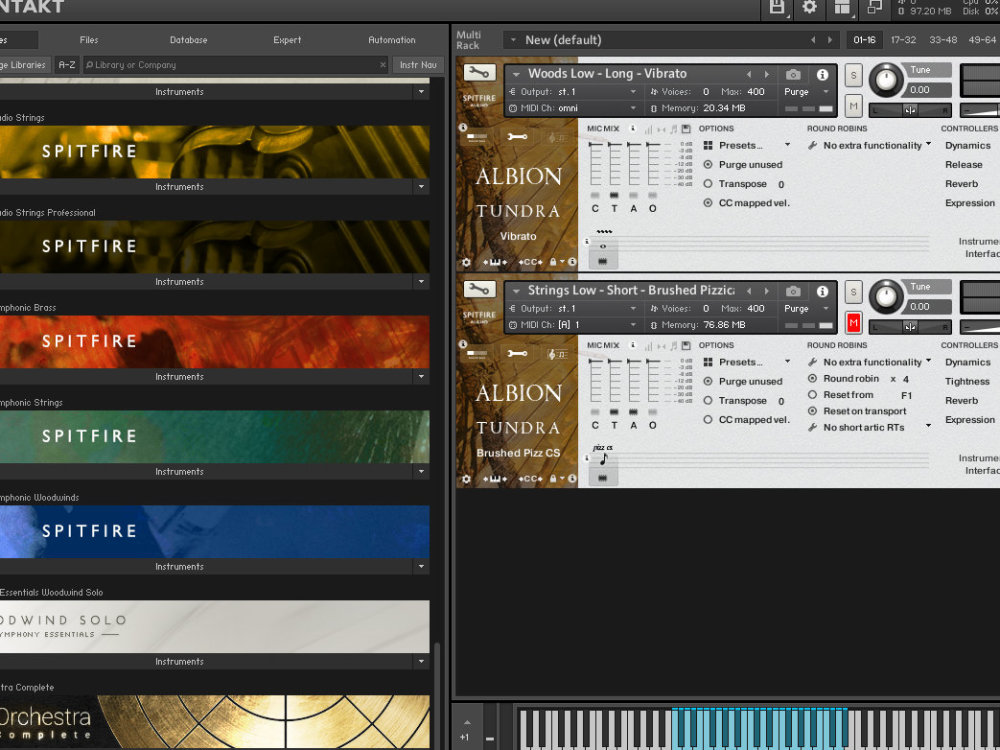
Task: Click the A-Z sort button
Action: 66,64
